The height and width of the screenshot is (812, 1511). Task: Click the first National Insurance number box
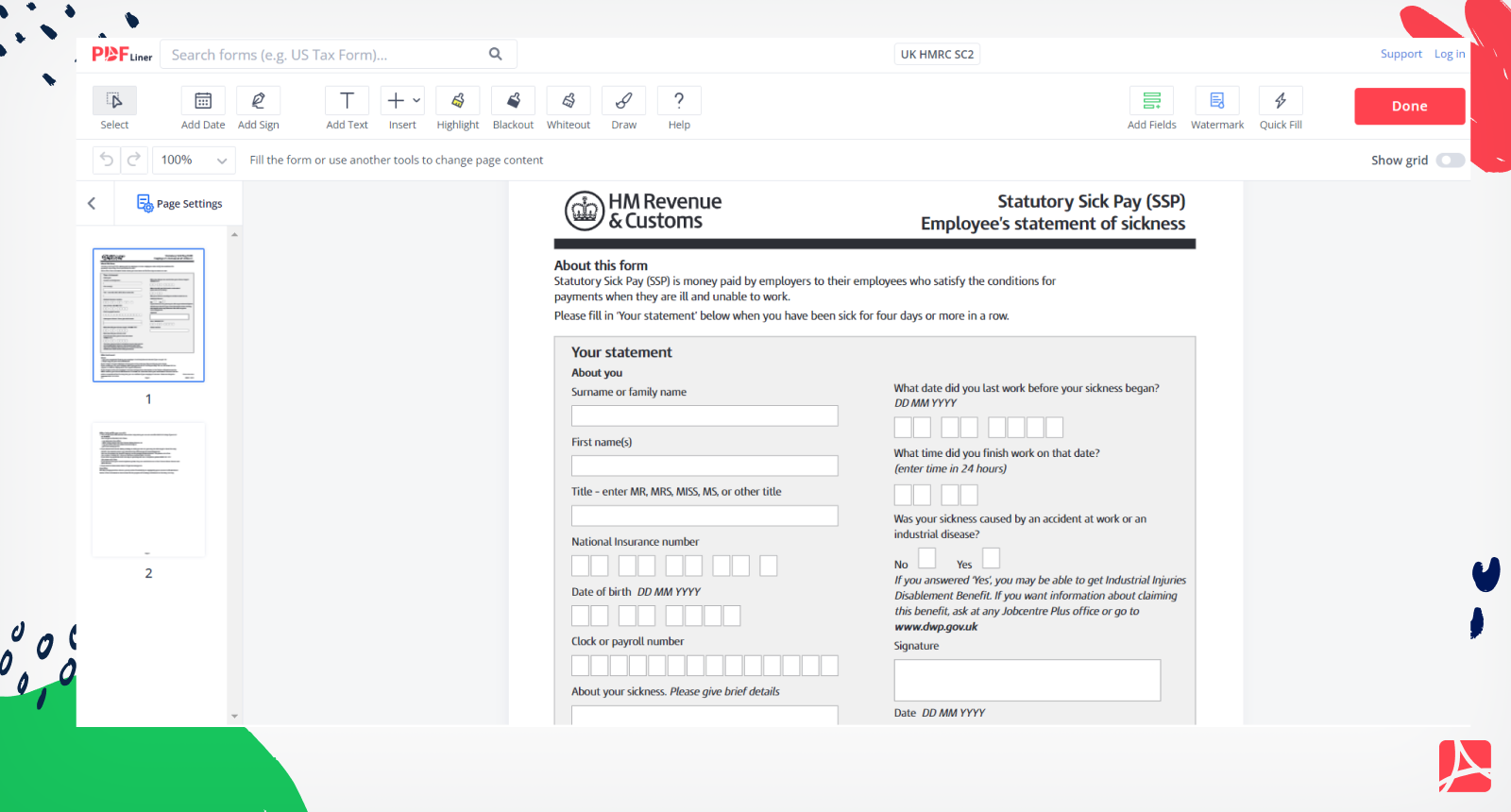580,566
